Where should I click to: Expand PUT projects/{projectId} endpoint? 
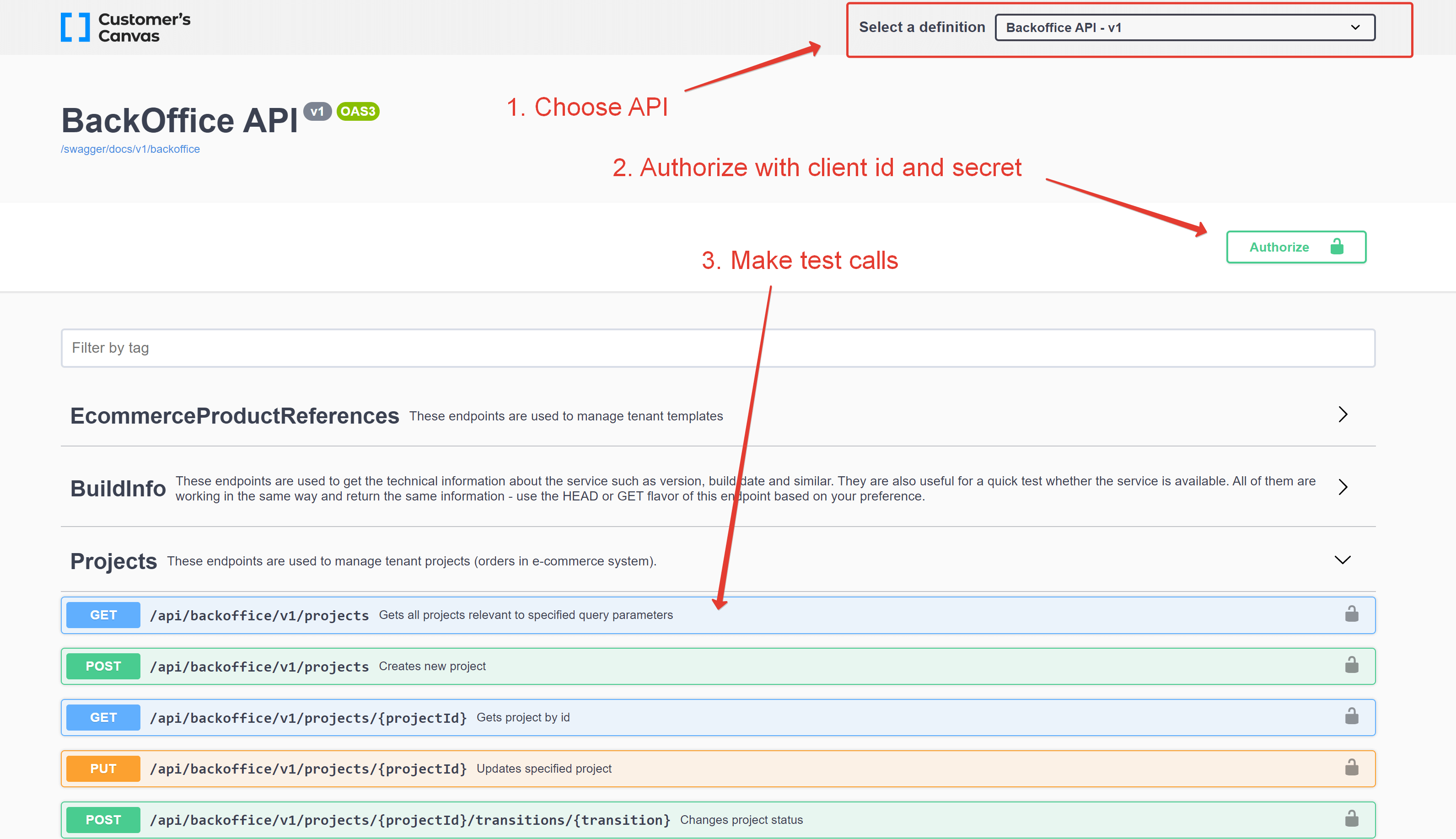coord(718,769)
